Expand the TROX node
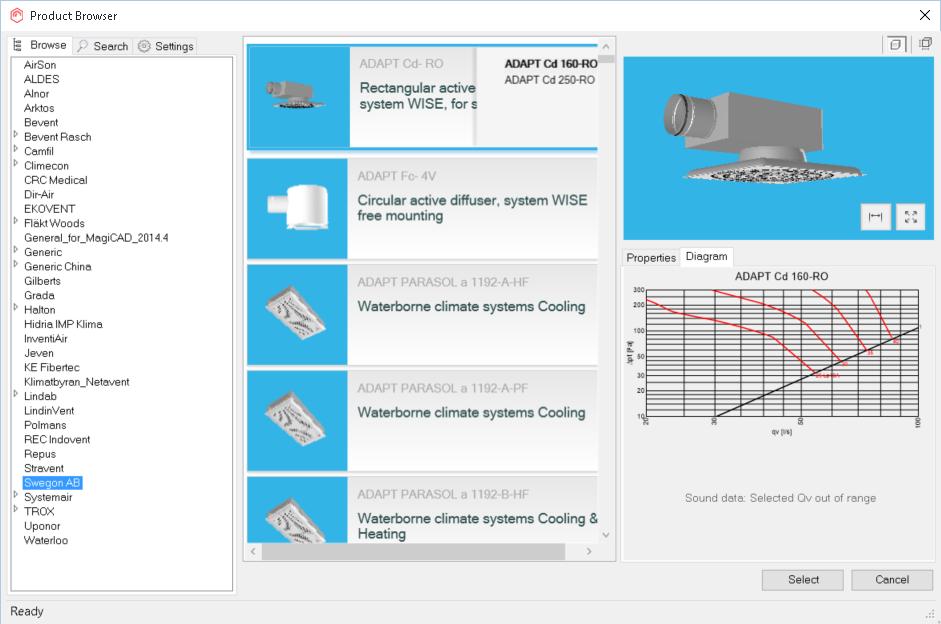Image resolution: width=941 pixels, height=624 pixels. click(x=16, y=509)
